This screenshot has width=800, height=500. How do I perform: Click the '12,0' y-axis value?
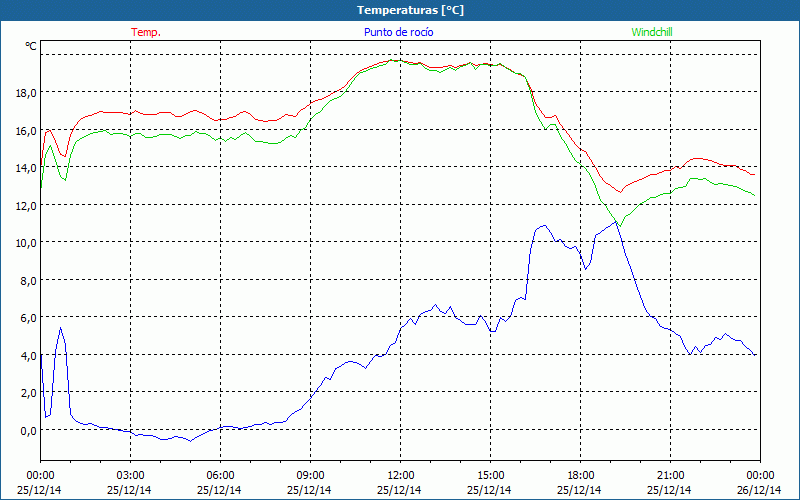click(x=27, y=206)
